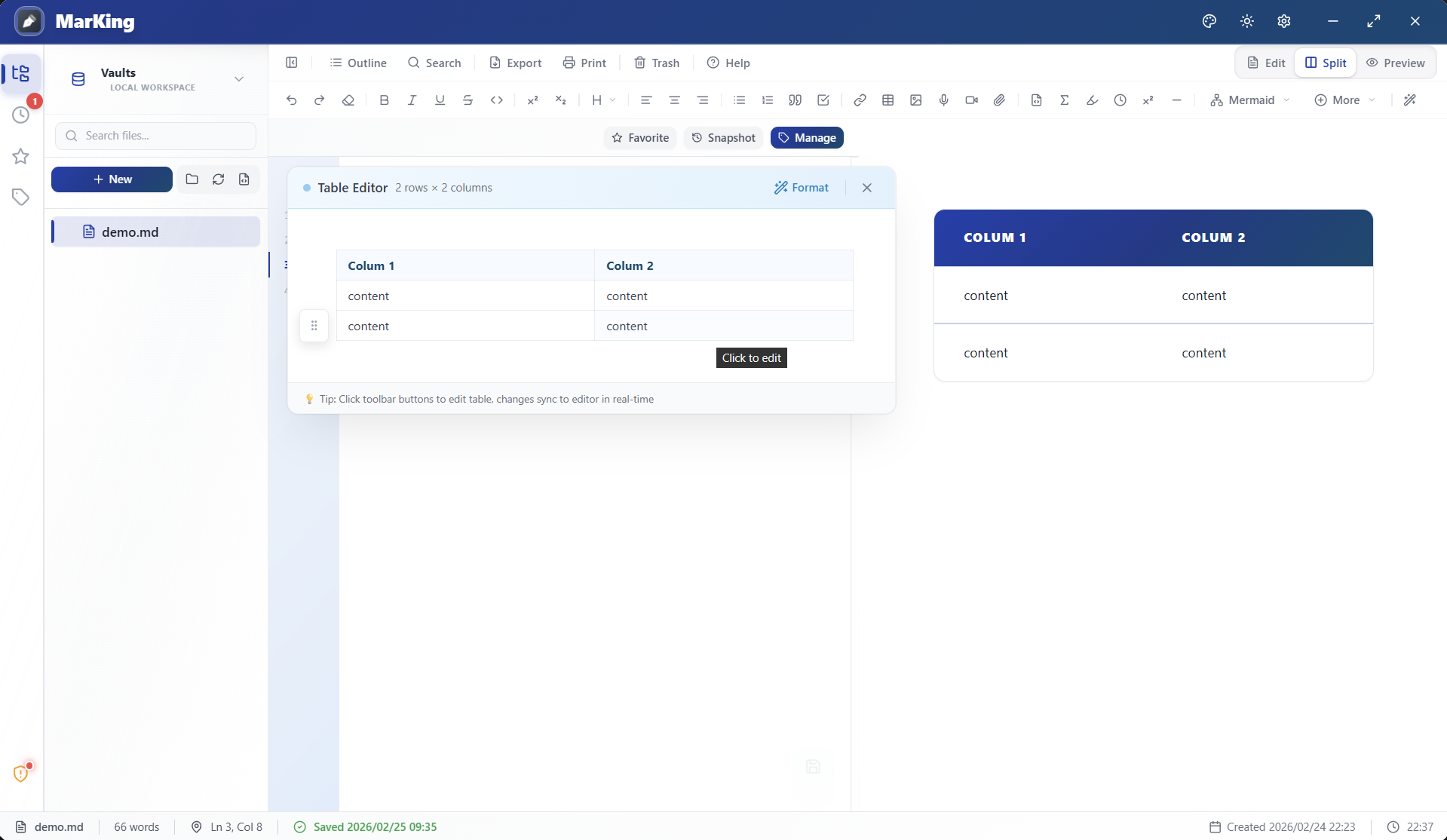The image size is (1447, 840).
Task: Toggle Favorite for demo.md
Action: pos(640,137)
